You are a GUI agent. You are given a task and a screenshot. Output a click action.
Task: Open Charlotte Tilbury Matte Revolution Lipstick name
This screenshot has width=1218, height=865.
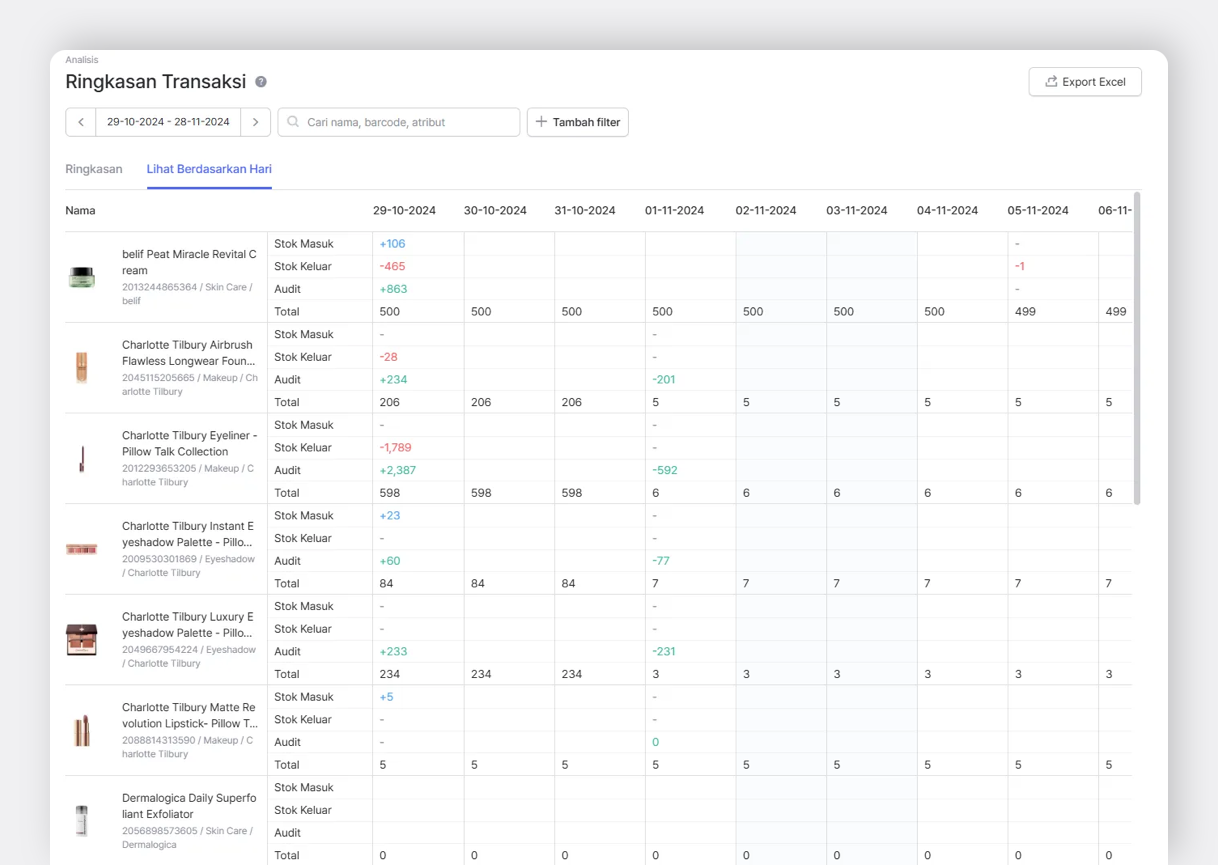(190, 715)
